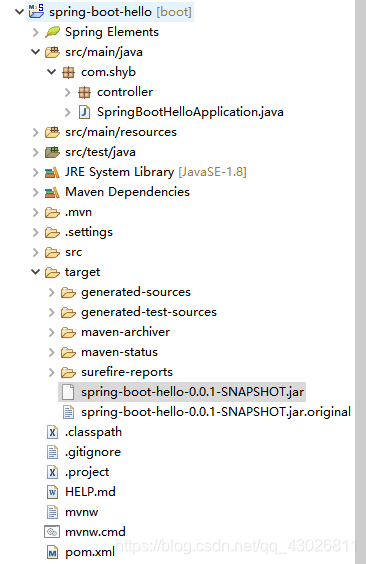This screenshot has height=564, width=366.
Task: Click the Spring Elements leaf icon
Action: click(x=52, y=32)
